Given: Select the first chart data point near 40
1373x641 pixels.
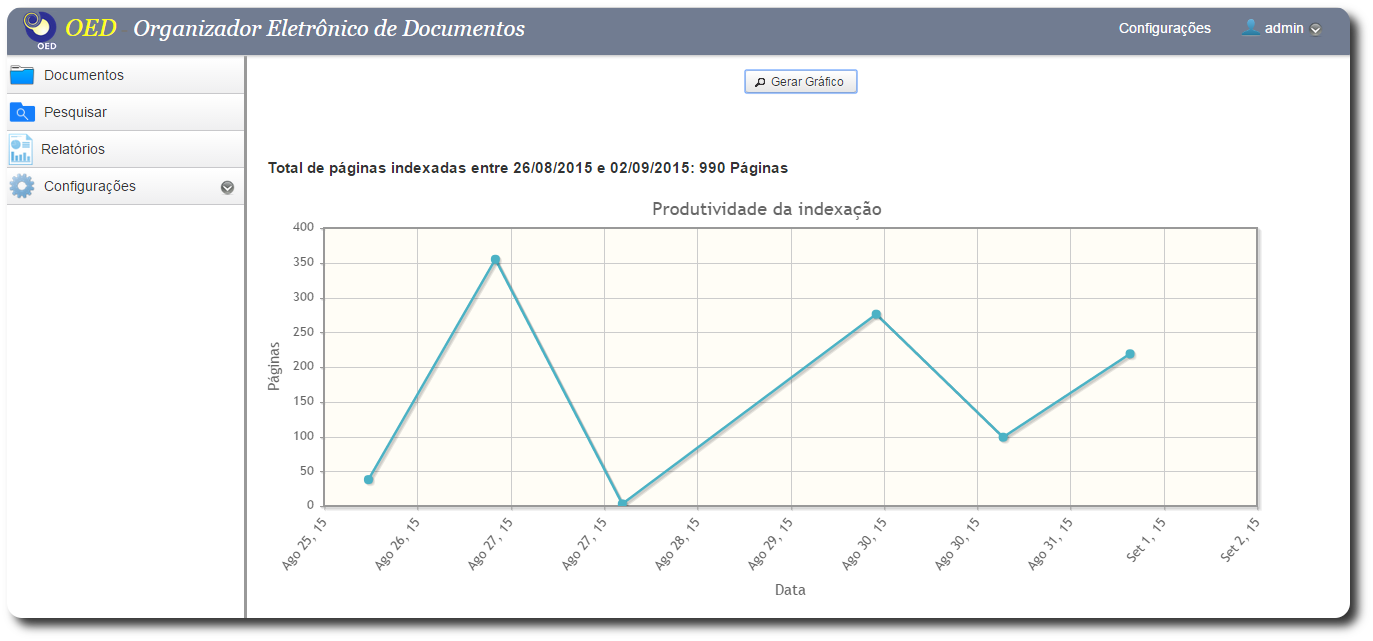Looking at the screenshot, I should tap(369, 480).
